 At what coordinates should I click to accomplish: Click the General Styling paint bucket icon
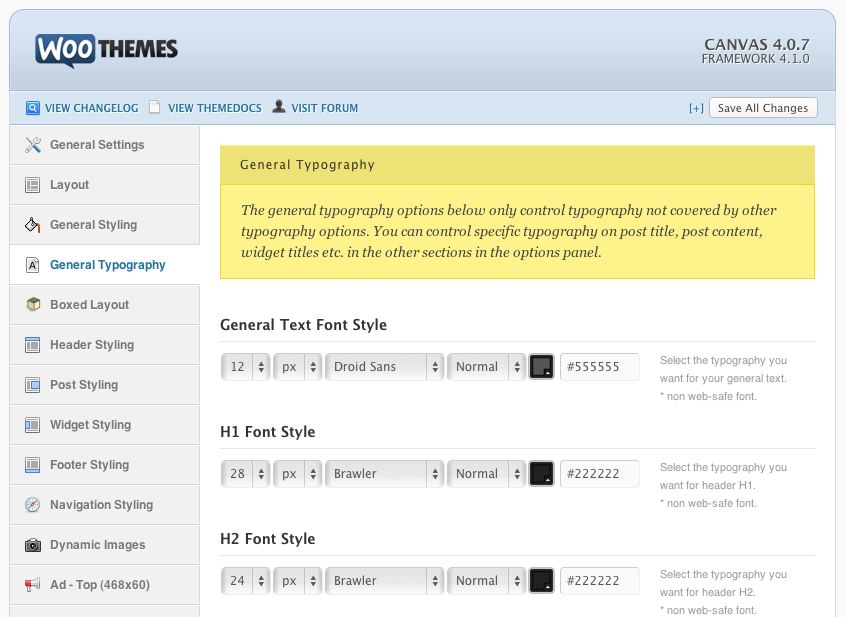(x=32, y=224)
